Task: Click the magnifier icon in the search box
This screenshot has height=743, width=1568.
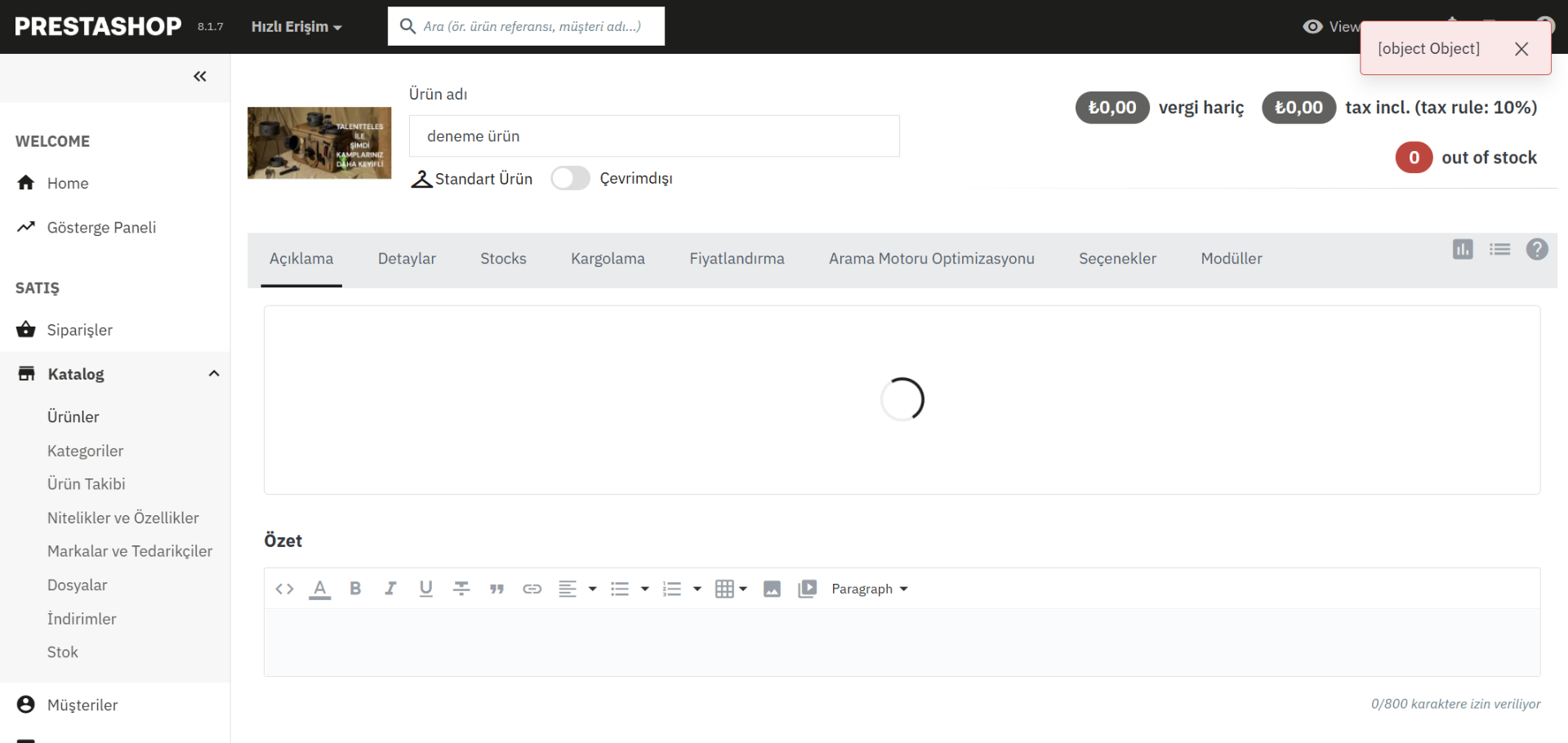Action: point(408,26)
